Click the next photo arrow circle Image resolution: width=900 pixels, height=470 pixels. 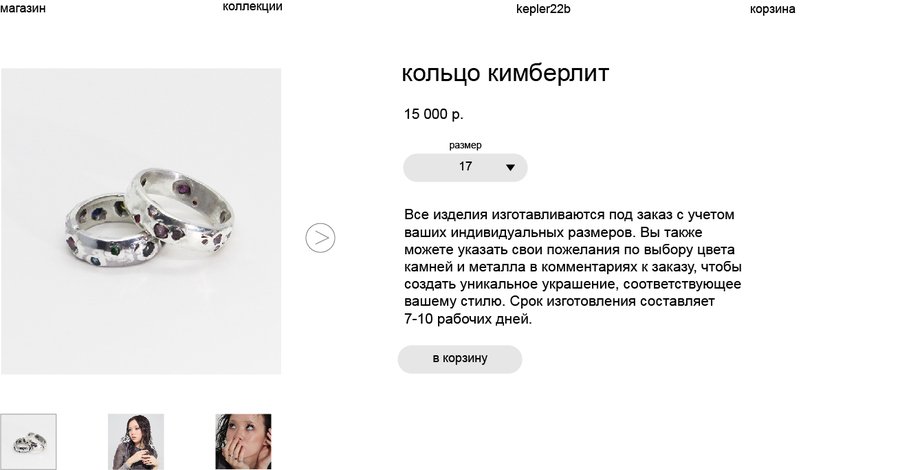tap(320, 238)
